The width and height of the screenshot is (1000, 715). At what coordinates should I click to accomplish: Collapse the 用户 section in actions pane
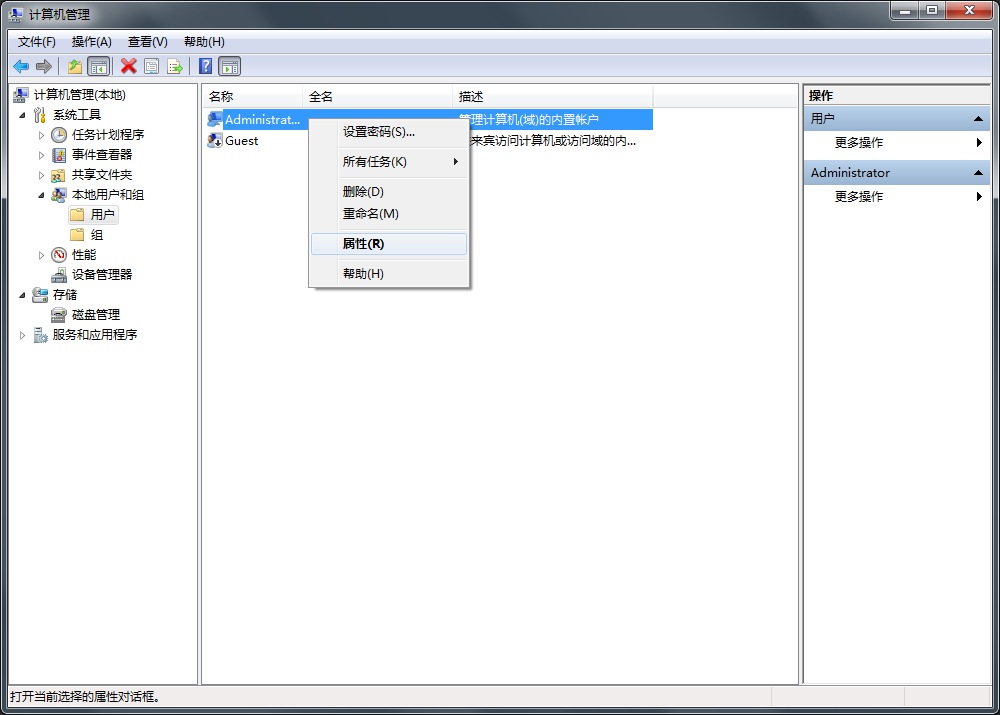tap(979, 119)
